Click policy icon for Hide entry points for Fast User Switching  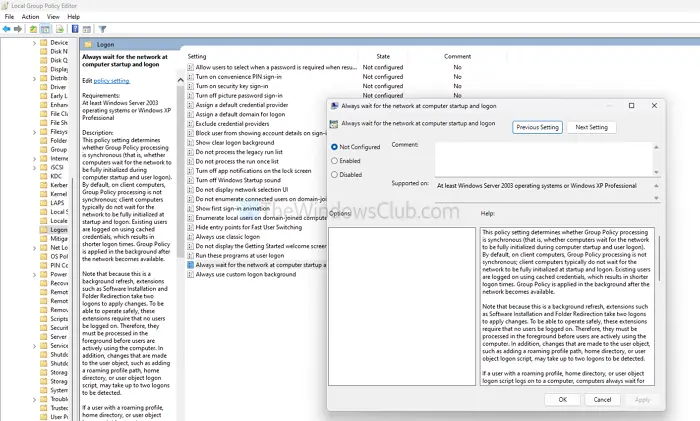click(x=191, y=227)
